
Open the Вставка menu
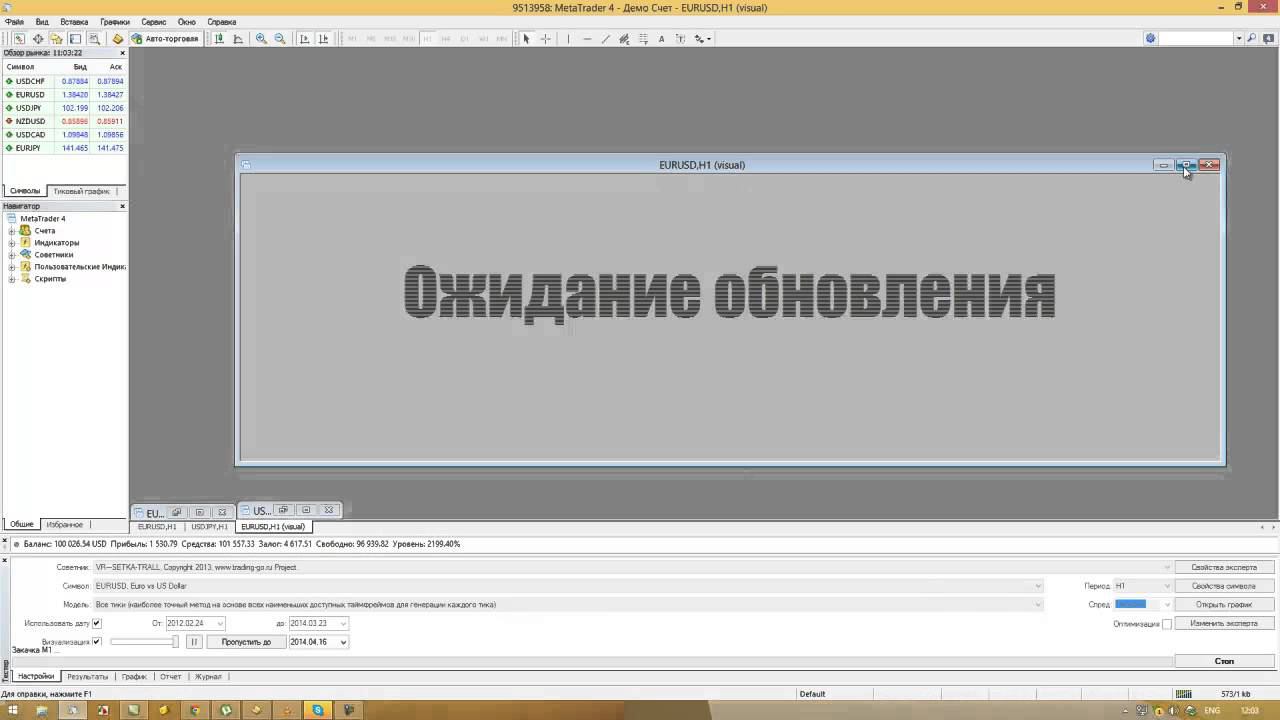(x=74, y=22)
